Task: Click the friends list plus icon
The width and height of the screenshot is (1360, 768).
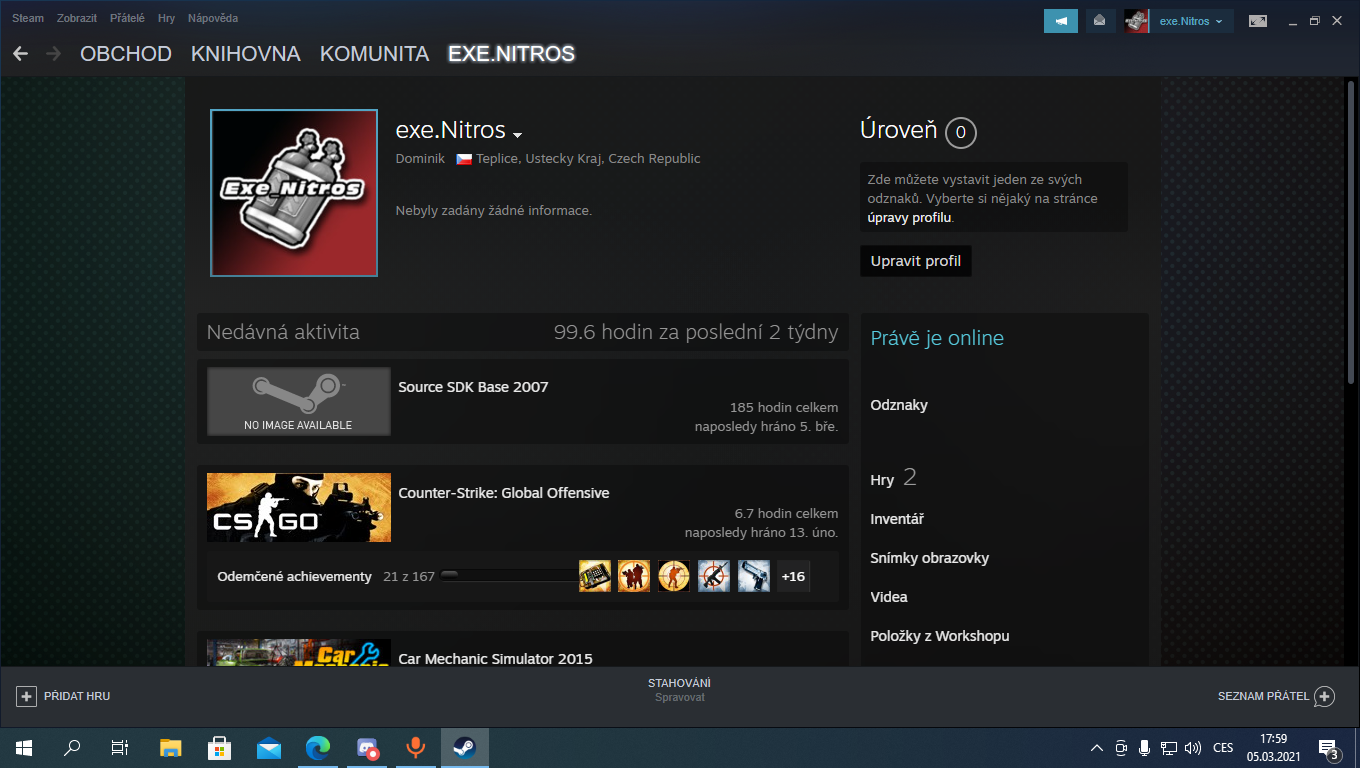Action: [x=1324, y=696]
